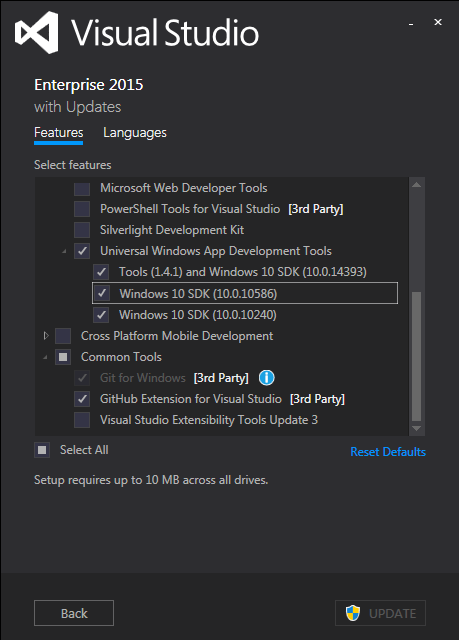The width and height of the screenshot is (459, 640).
Task: Close the Visual Studio setup window
Action: 438,22
